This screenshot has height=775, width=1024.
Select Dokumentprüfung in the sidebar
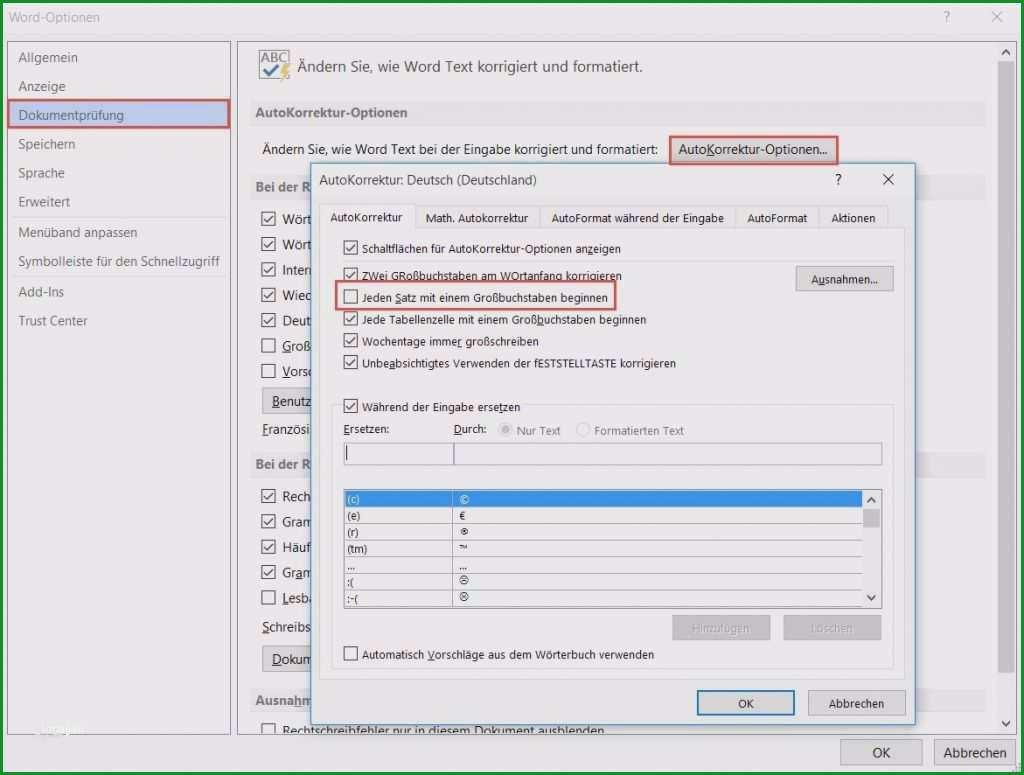pos(119,115)
